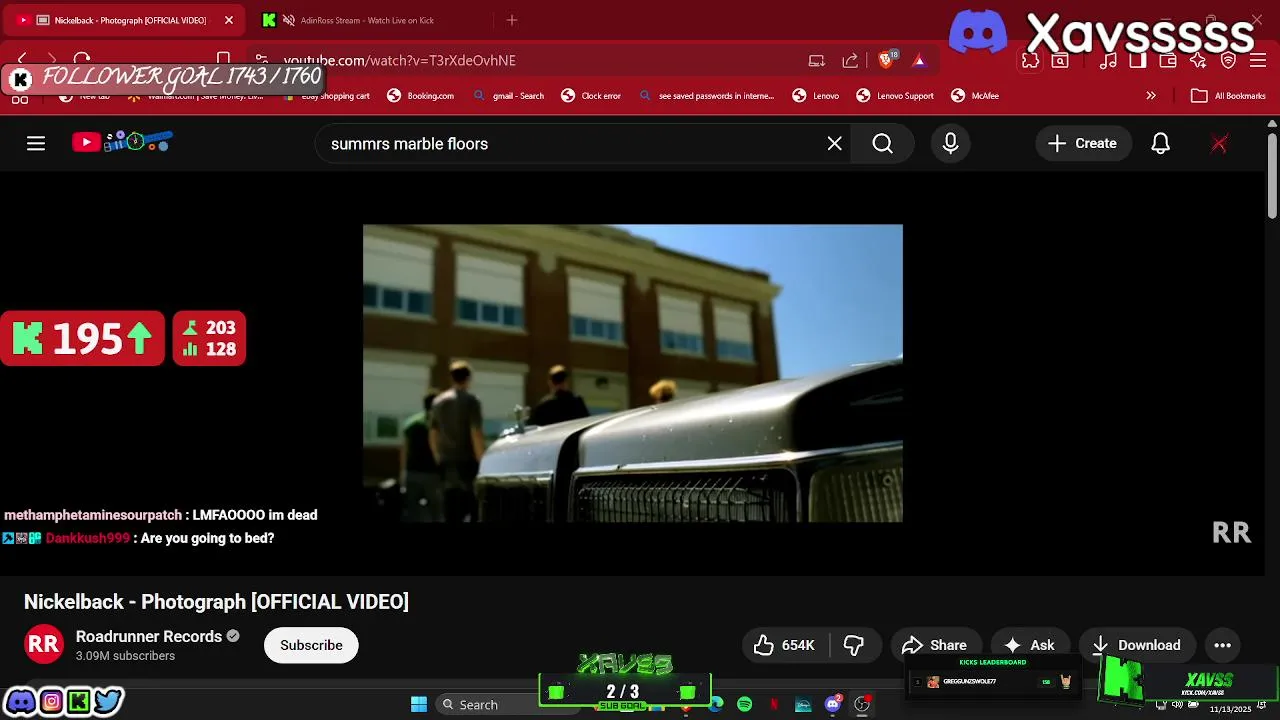Viewport: 1280px width, 720px height.
Task: Open the cast screen icon
Action: point(817,60)
